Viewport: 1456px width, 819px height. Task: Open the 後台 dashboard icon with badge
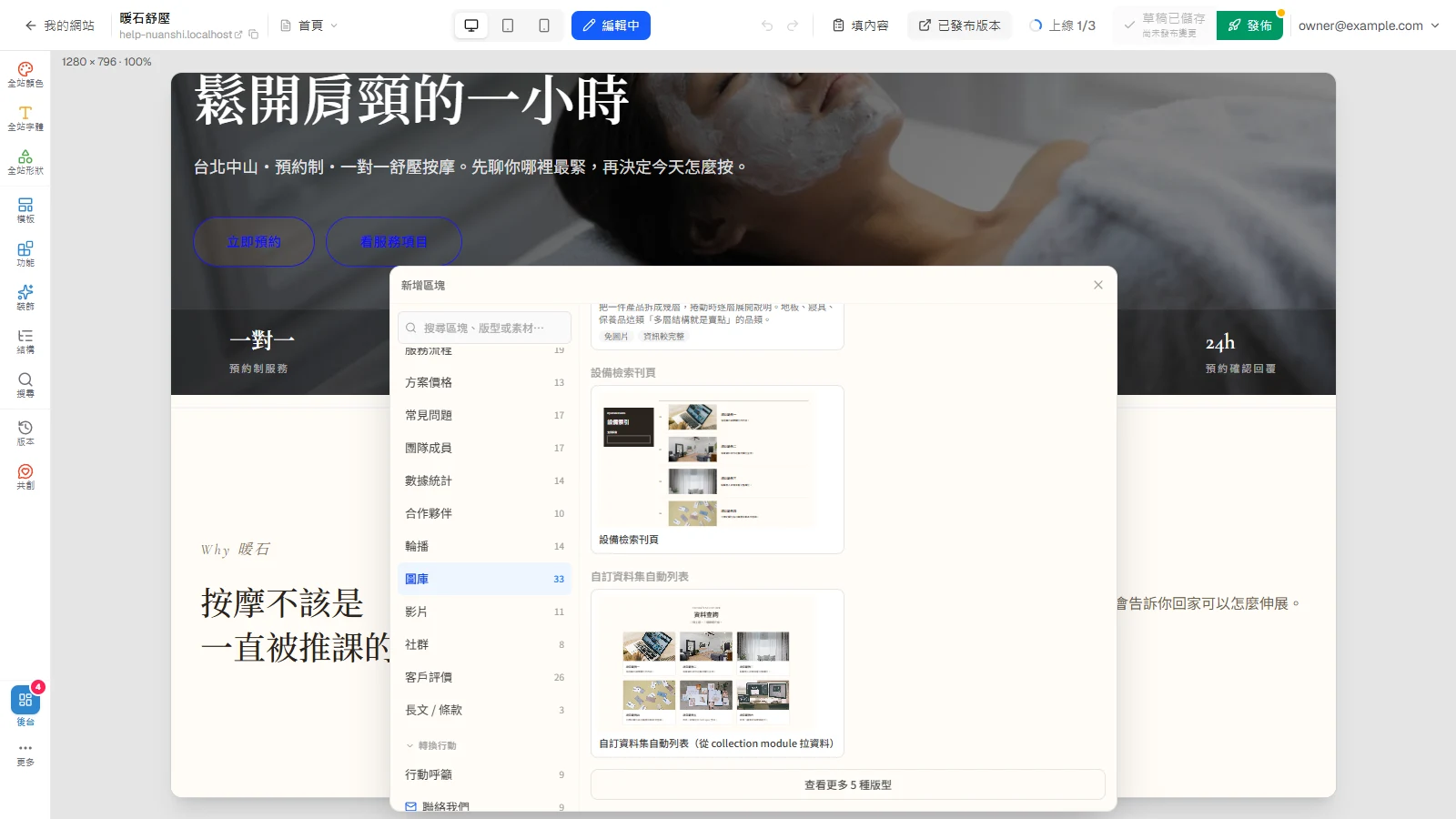pyautogui.click(x=25, y=705)
